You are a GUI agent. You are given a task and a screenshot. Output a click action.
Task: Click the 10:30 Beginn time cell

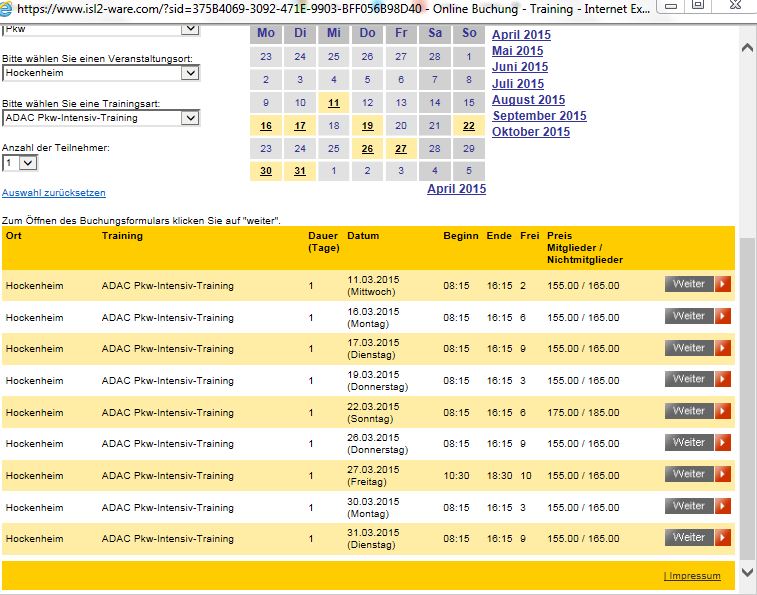tap(456, 476)
